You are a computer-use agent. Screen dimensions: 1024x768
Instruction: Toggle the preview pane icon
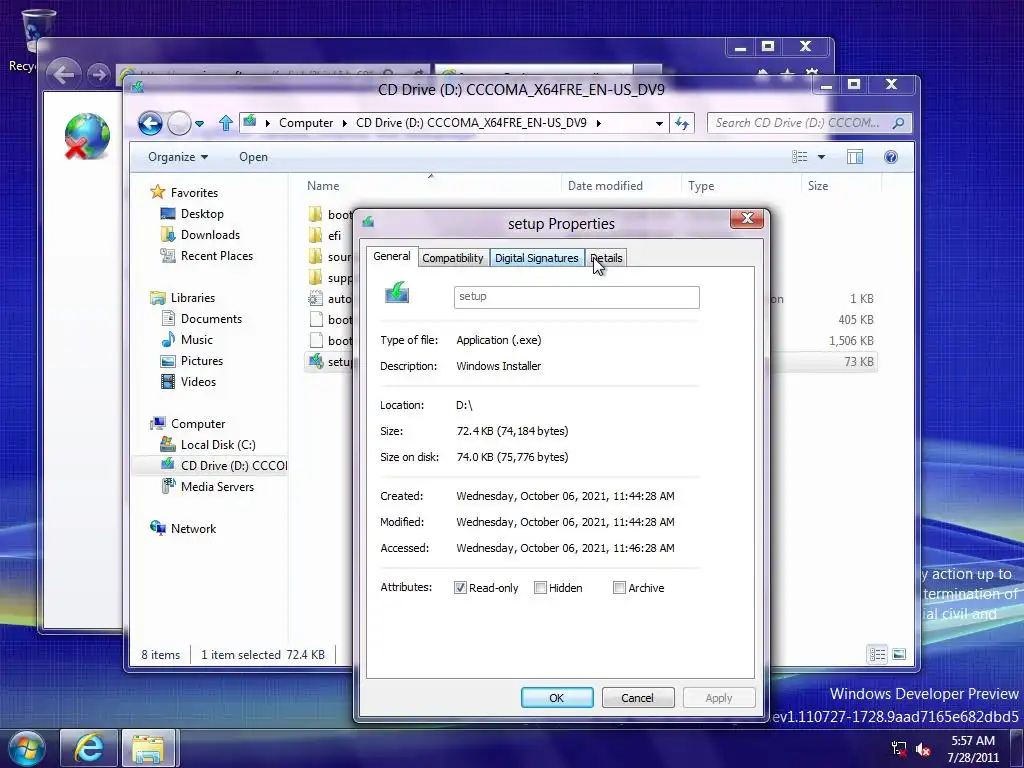tap(855, 157)
